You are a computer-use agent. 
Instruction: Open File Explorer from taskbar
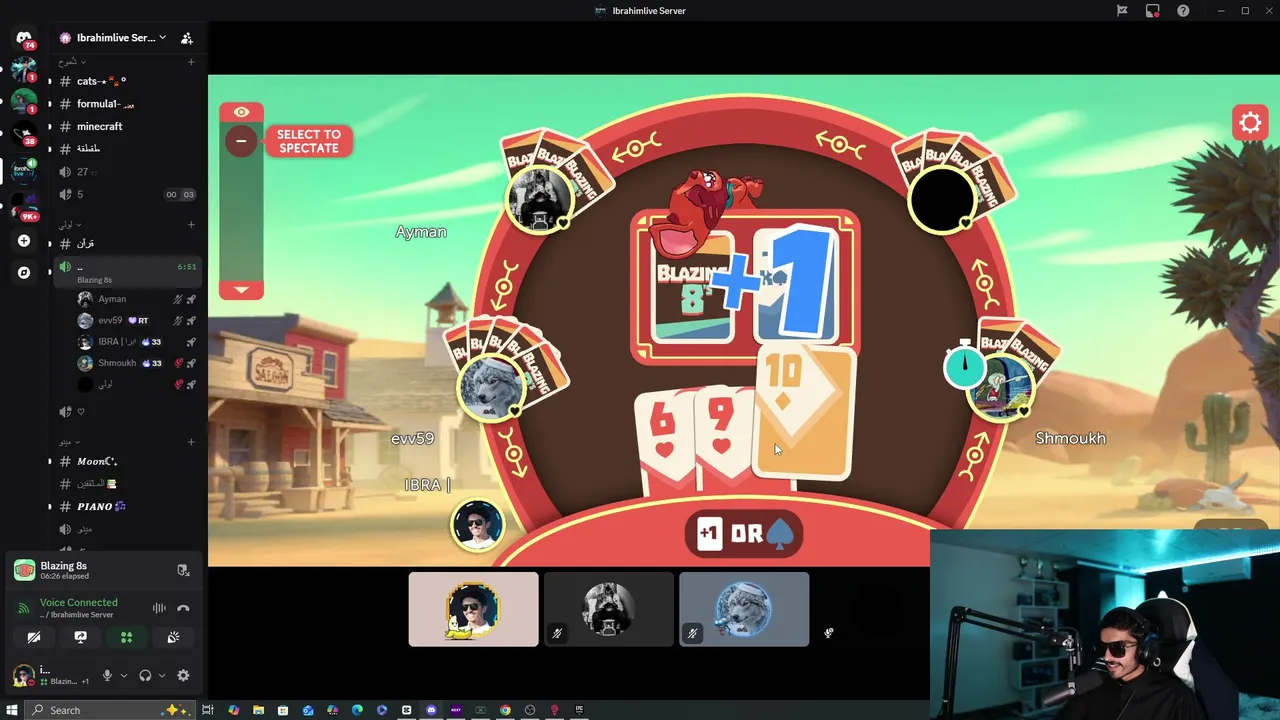tap(258, 710)
